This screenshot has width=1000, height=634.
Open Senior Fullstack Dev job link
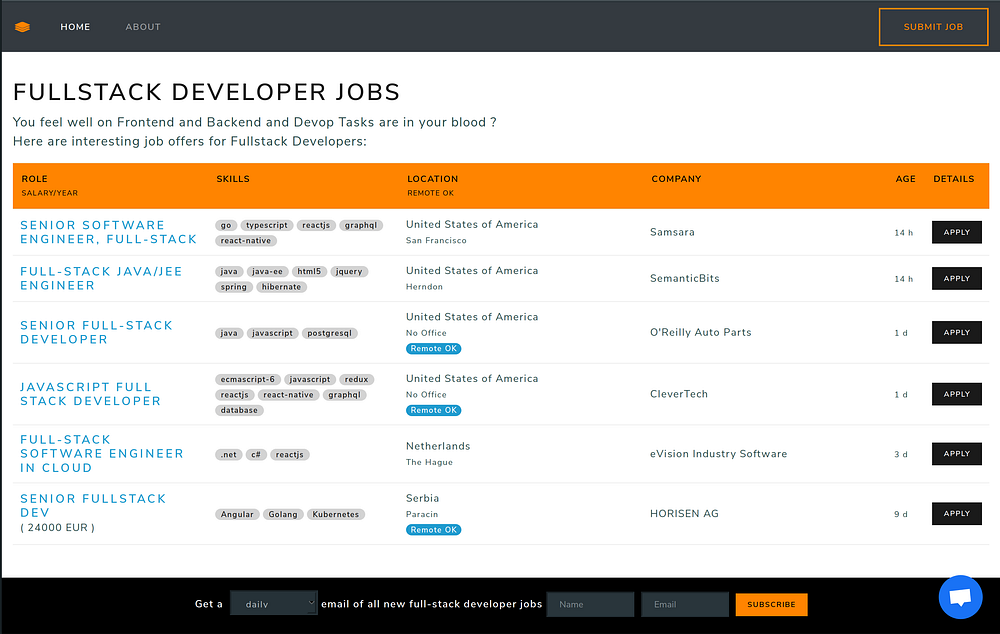tap(93, 505)
